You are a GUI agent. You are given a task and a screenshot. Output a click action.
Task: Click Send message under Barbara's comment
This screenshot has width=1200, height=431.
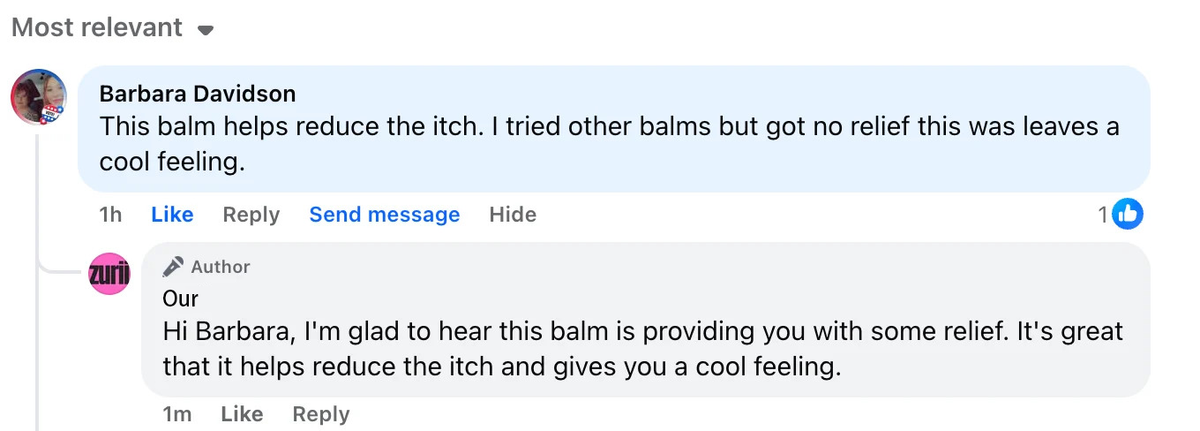click(384, 215)
